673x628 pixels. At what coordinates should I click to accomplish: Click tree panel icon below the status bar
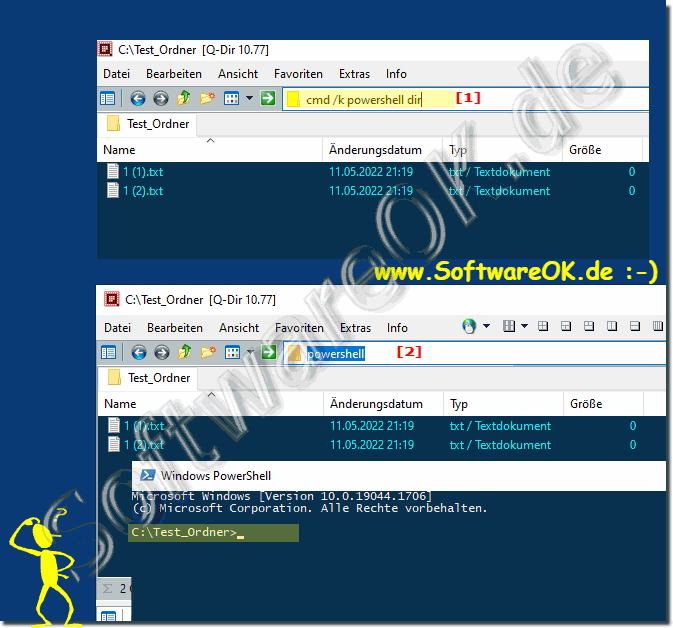tap(108, 617)
